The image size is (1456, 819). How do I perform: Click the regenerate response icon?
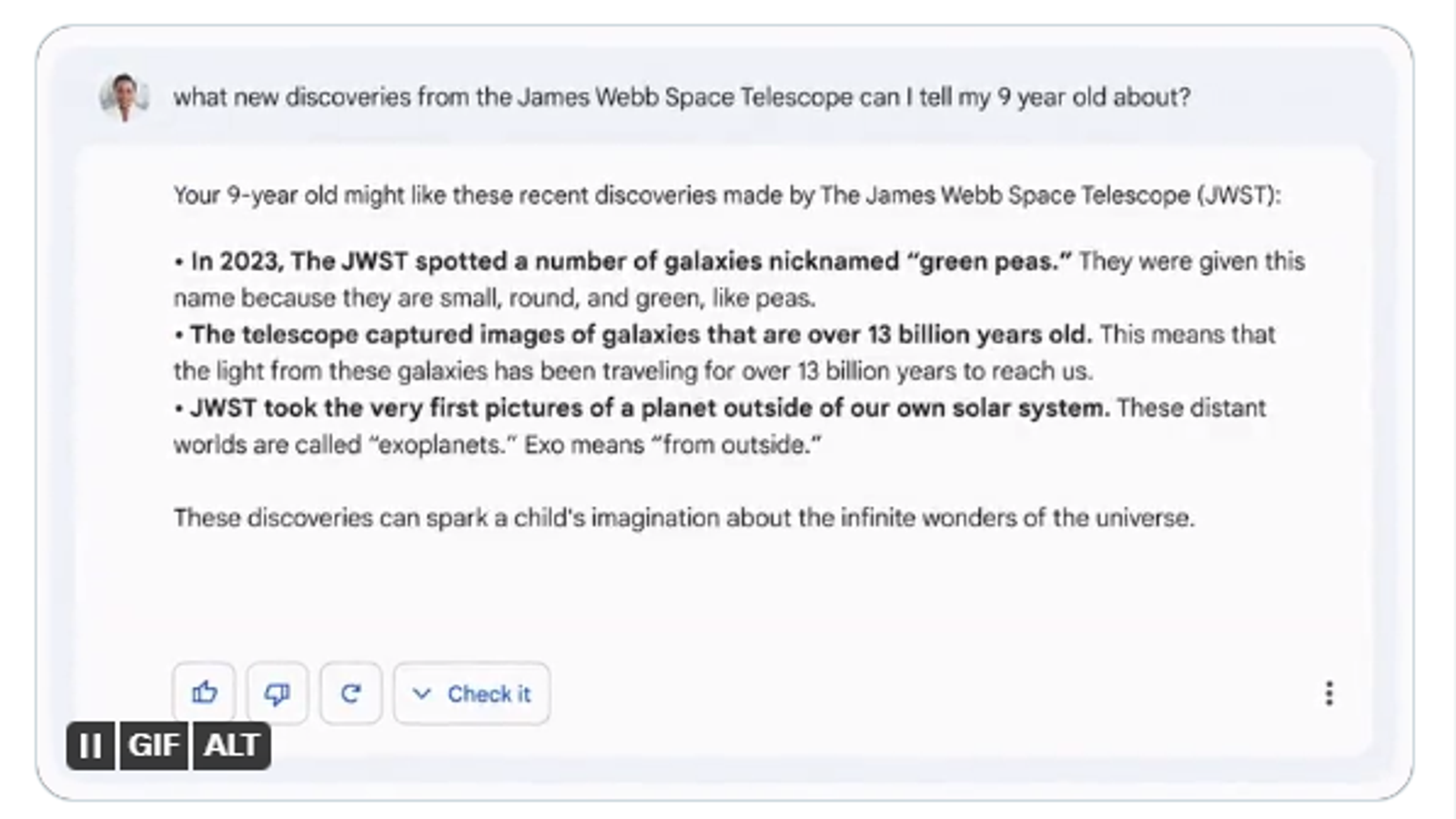point(351,693)
